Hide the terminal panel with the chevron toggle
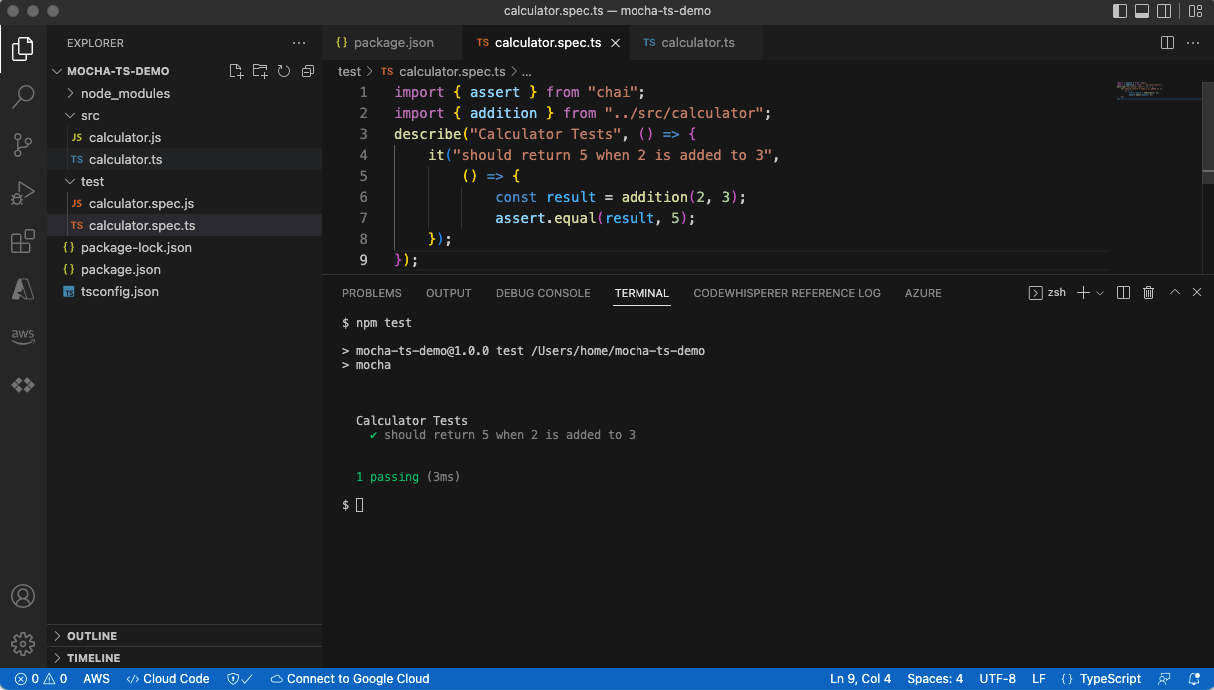This screenshot has width=1214, height=690. click(x=1174, y=292)
